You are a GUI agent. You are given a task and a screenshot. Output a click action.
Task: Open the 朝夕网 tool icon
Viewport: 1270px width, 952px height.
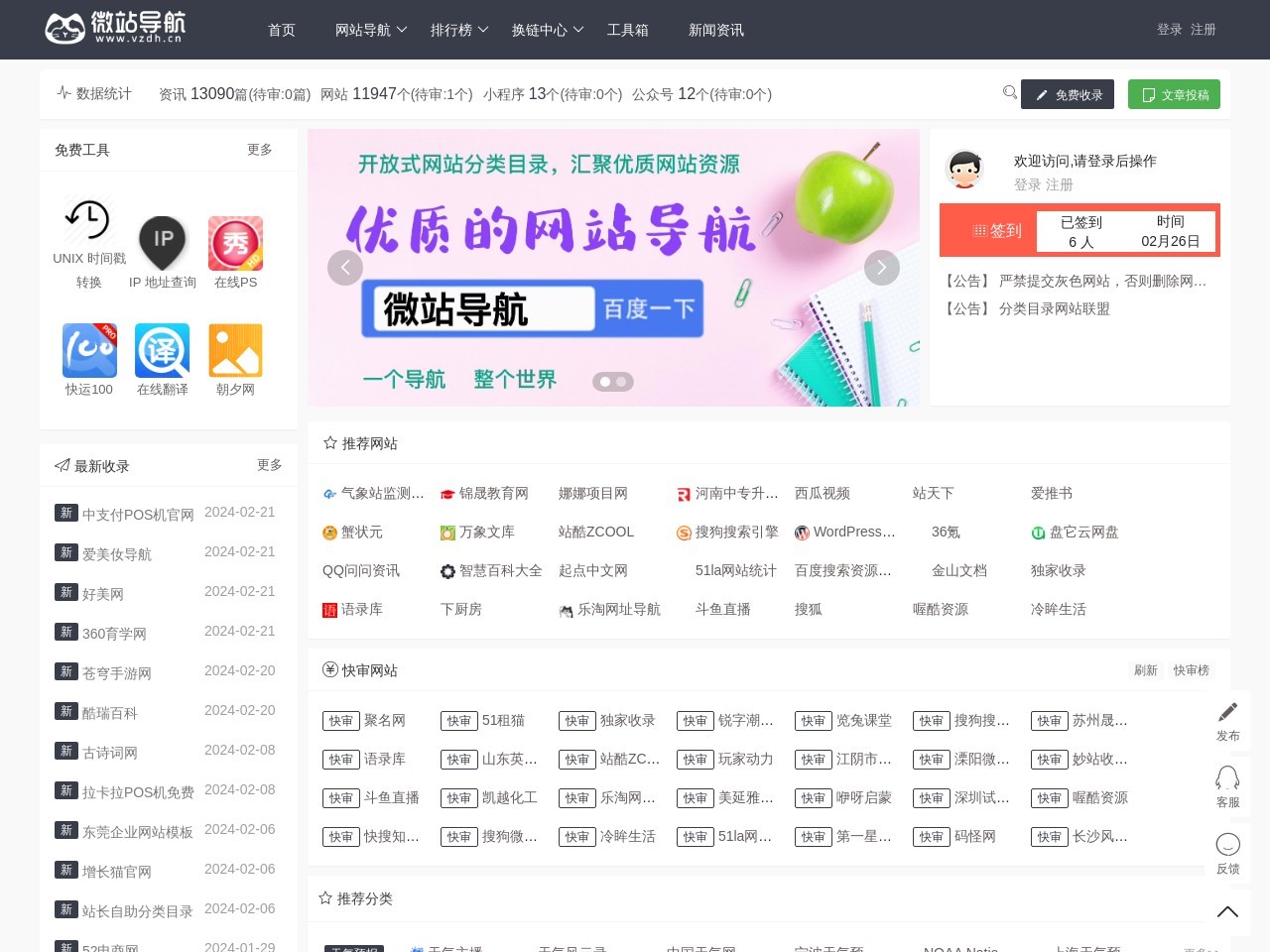coord(235,351)
